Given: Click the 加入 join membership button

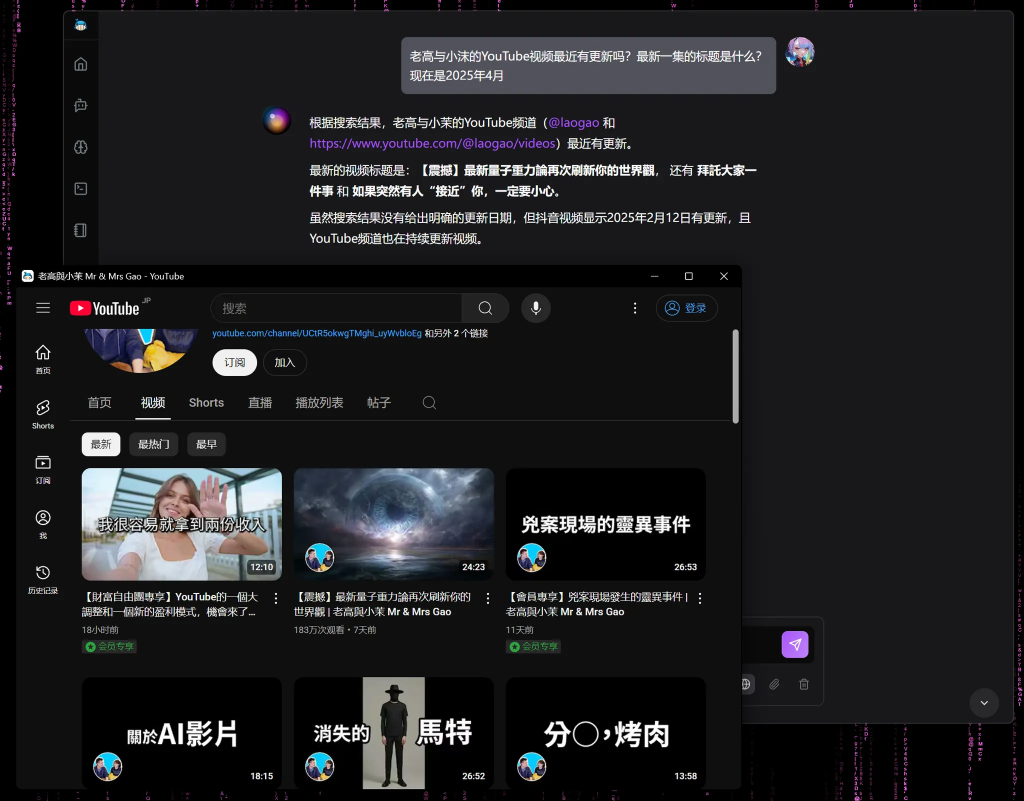Looking at the screenshot, I should click(x=285, y=362).
